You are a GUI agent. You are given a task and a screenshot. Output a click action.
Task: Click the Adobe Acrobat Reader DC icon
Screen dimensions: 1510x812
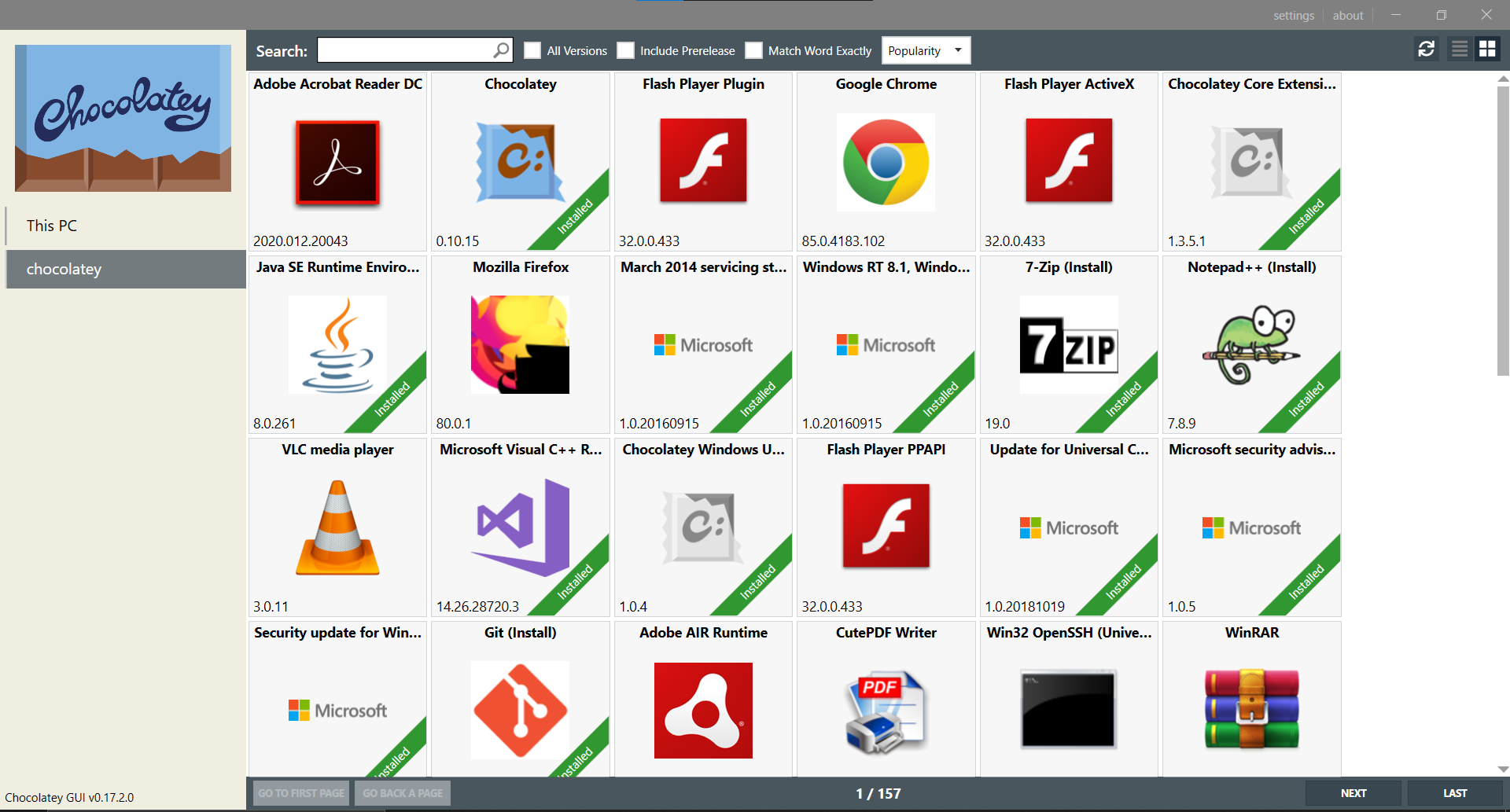[x=337, y=162]
